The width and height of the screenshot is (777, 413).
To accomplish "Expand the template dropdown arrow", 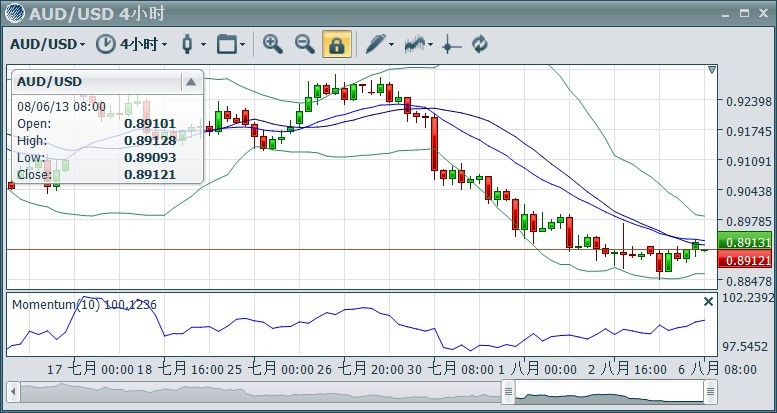I will pos(242,45).
